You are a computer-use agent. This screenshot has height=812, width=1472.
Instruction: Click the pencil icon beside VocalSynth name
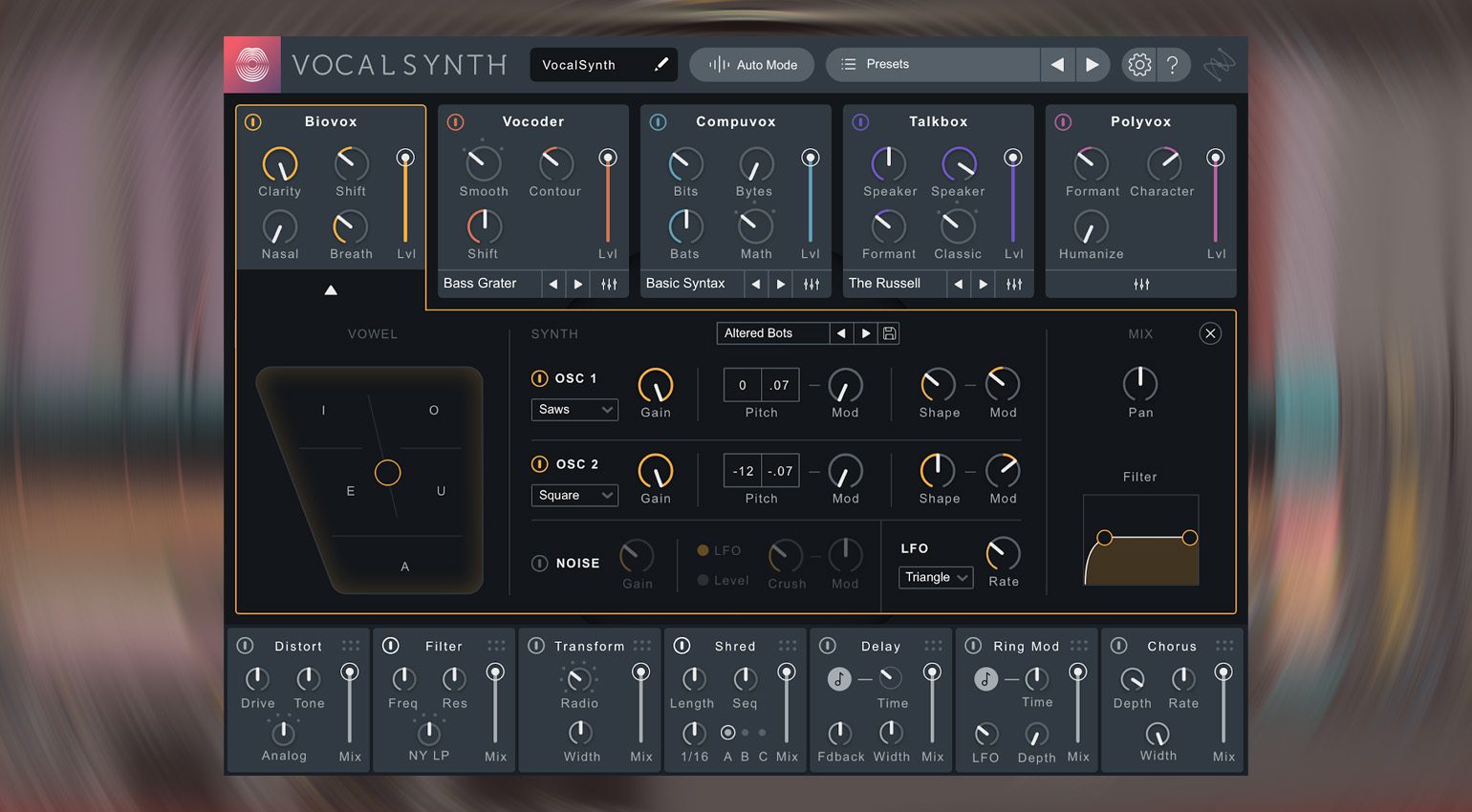click(660, 65)
